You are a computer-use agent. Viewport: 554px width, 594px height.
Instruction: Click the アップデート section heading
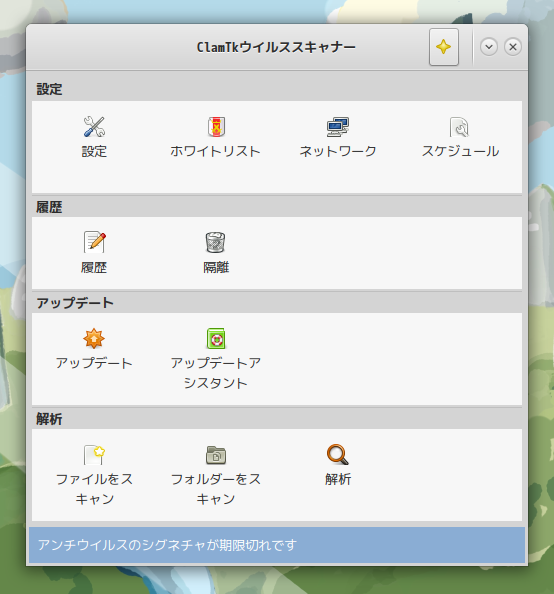pyautogui.click(x=75, y=303)
